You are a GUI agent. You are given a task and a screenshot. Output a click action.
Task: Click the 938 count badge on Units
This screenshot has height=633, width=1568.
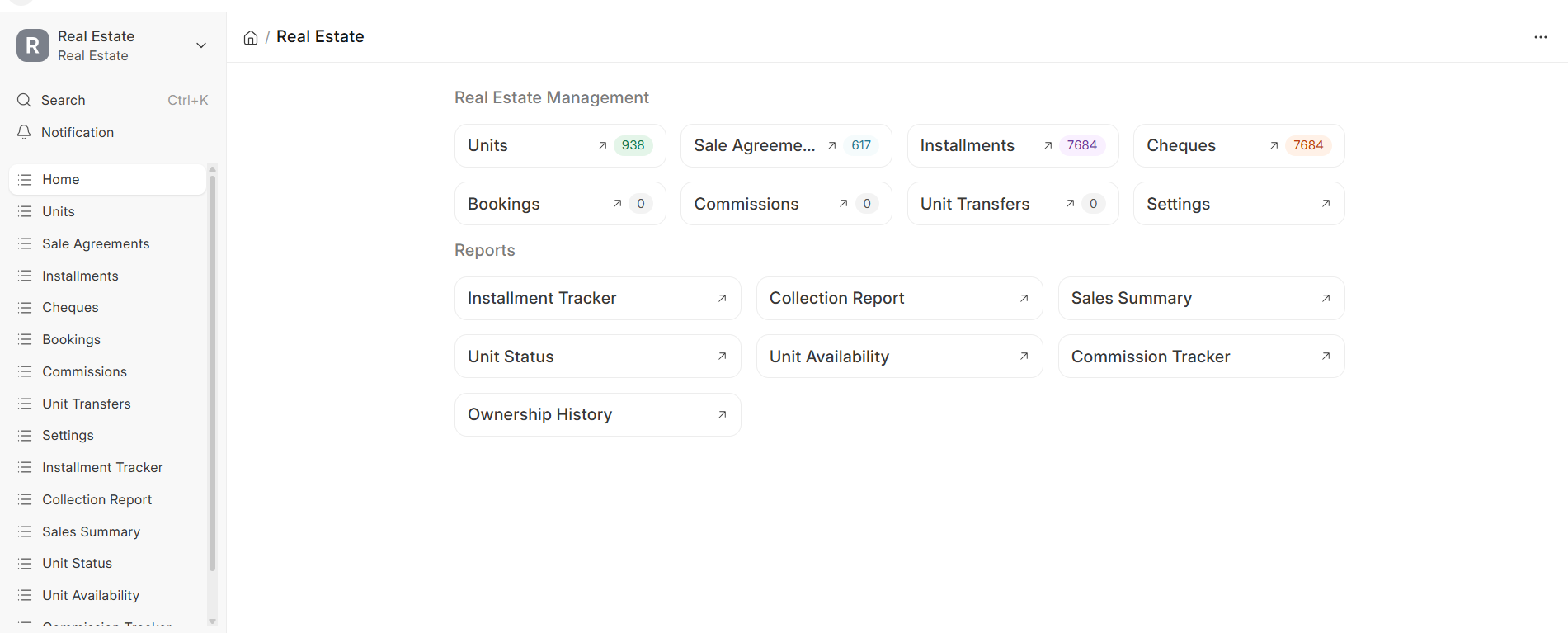633,145
